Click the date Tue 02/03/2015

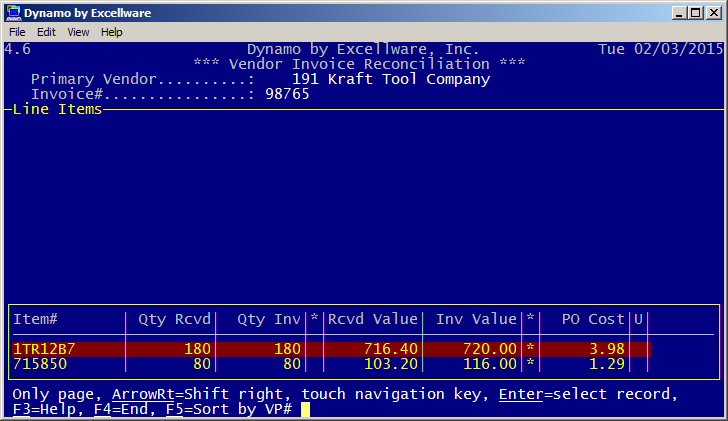660,49
